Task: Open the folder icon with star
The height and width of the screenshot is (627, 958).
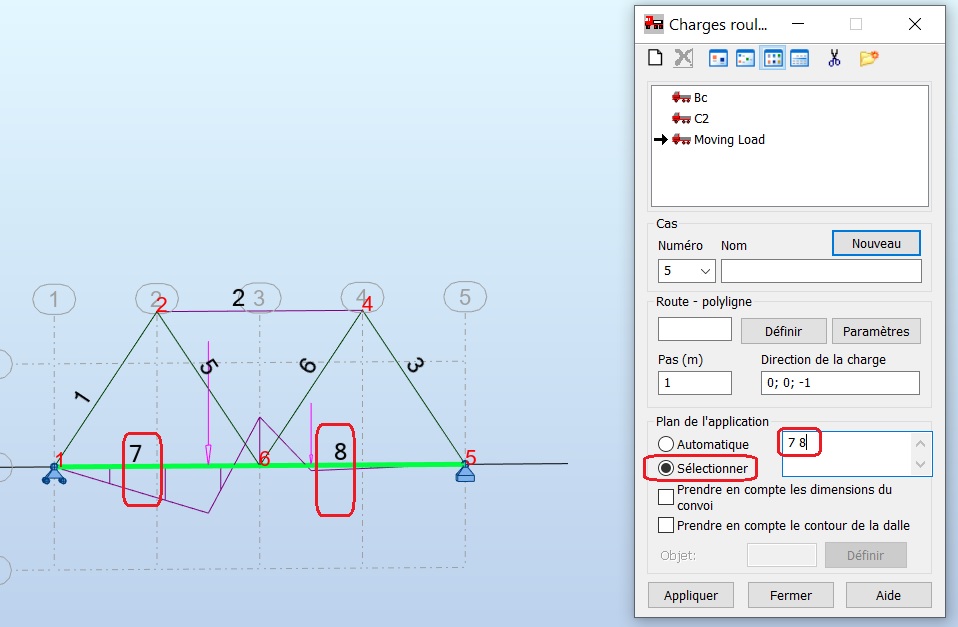Action: pyautogui.click(x=869, y=59)
